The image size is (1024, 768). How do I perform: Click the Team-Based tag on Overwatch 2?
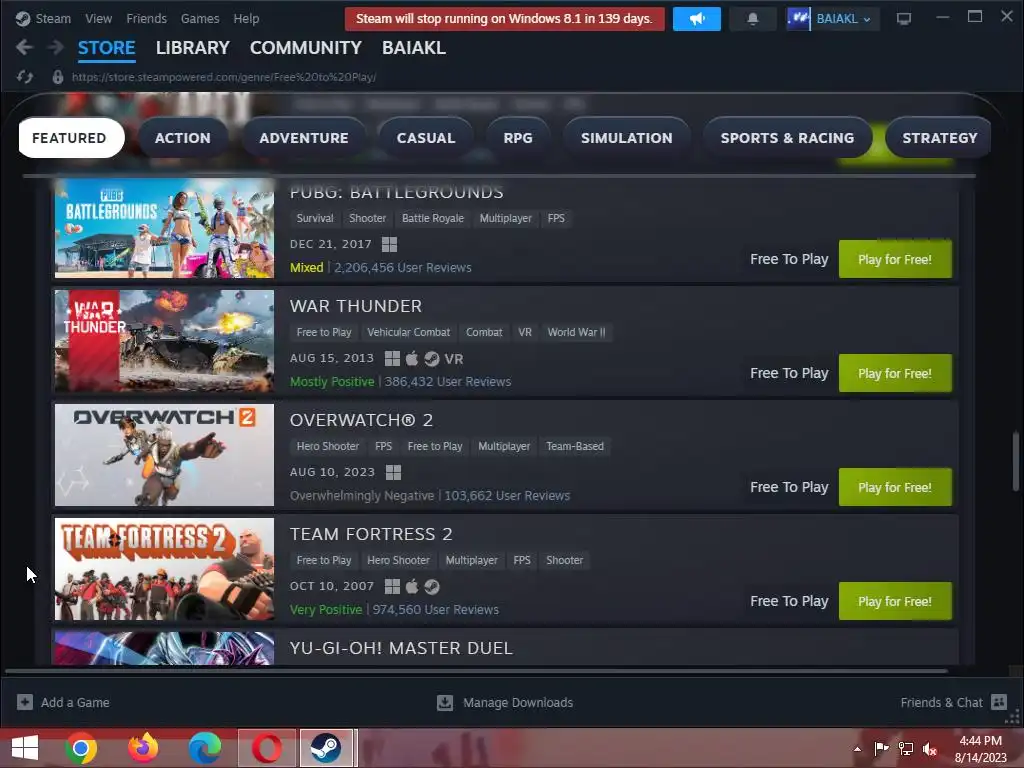(x=575, y=447)
